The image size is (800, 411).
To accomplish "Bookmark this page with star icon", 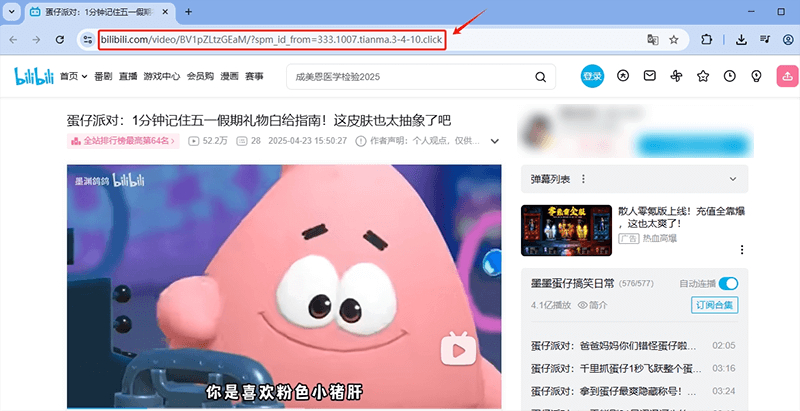I will click(x=674, y=40).
